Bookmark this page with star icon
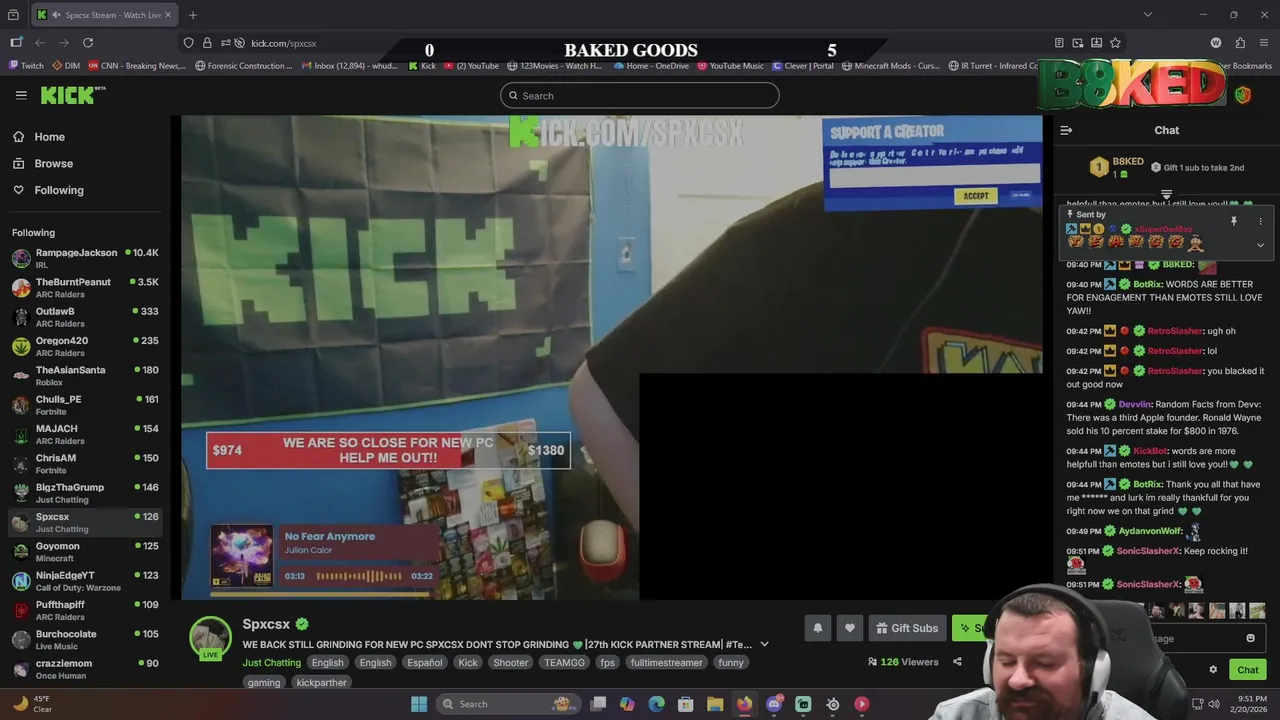This screenshot has width=1280, height=720. tap(1115, 43)
